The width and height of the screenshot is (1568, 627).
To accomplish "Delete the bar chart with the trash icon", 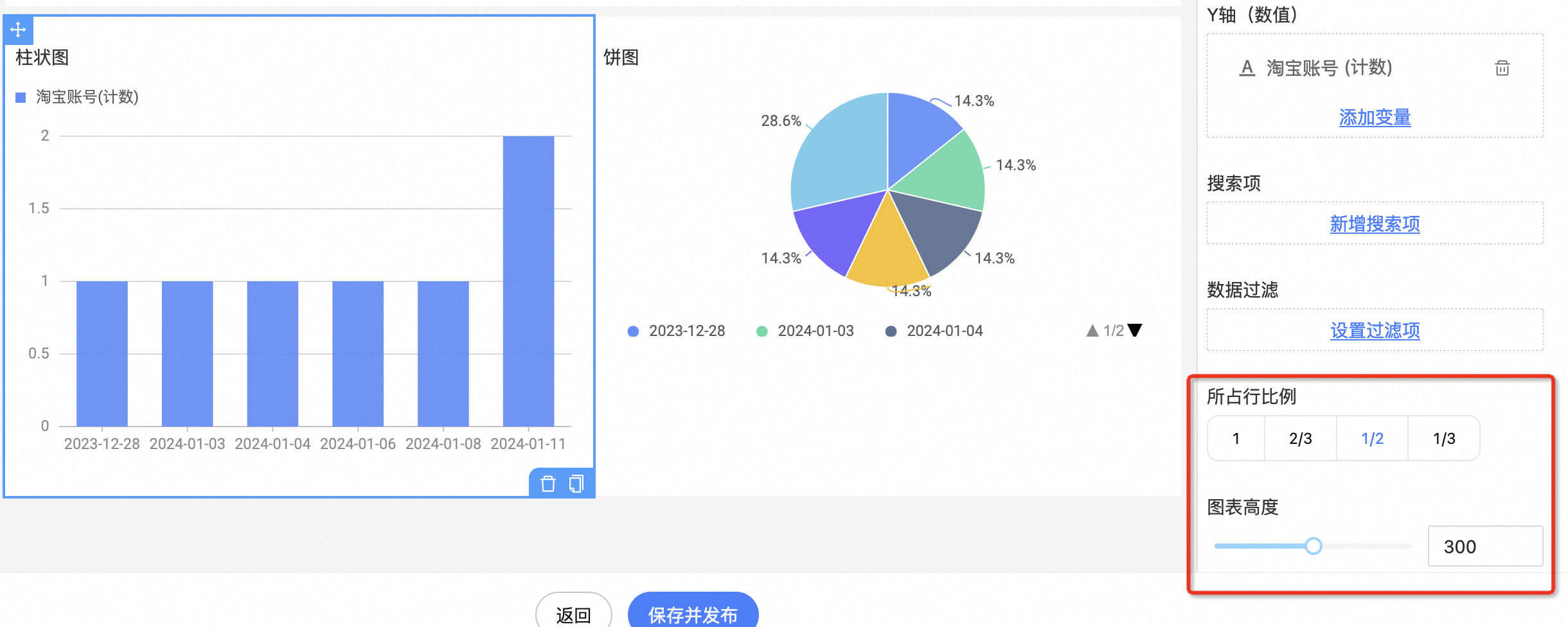I will pos(548,484).
